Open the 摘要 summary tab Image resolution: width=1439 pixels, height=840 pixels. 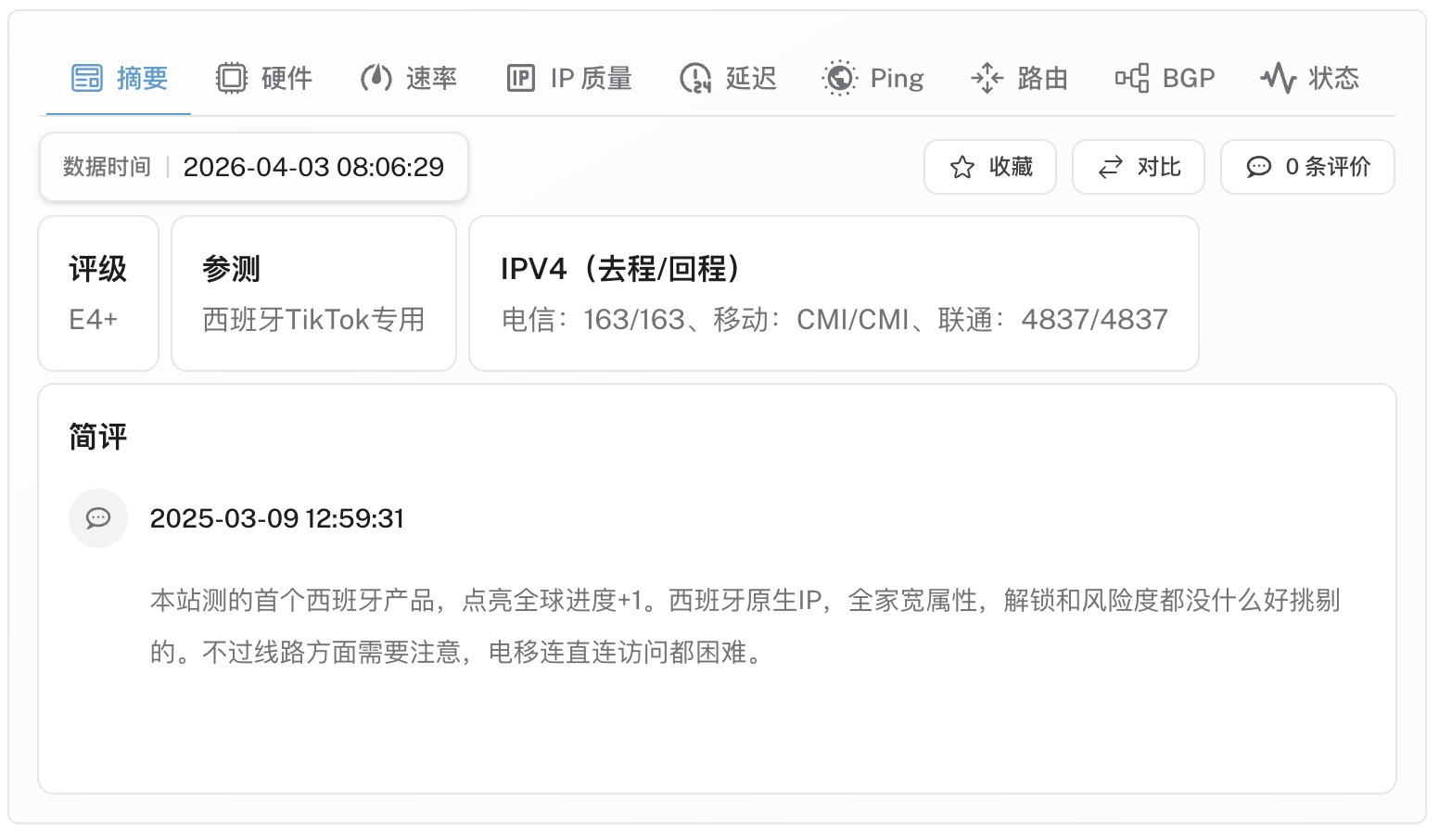(119, 78)
